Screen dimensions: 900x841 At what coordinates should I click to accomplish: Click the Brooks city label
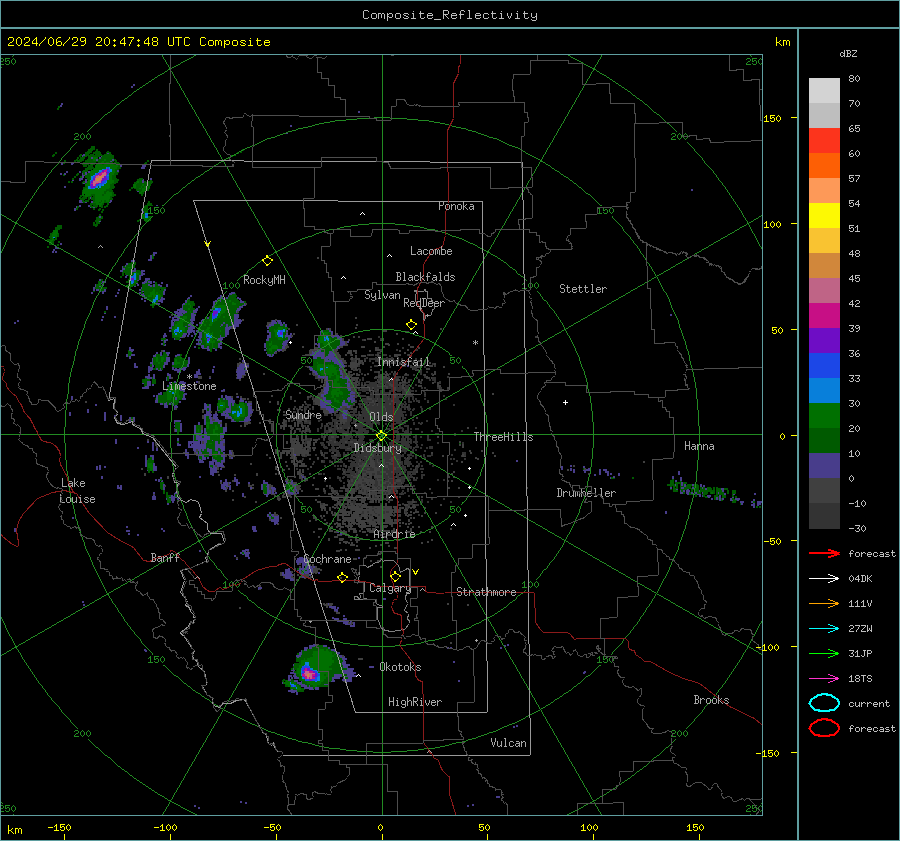pos(711,700)
